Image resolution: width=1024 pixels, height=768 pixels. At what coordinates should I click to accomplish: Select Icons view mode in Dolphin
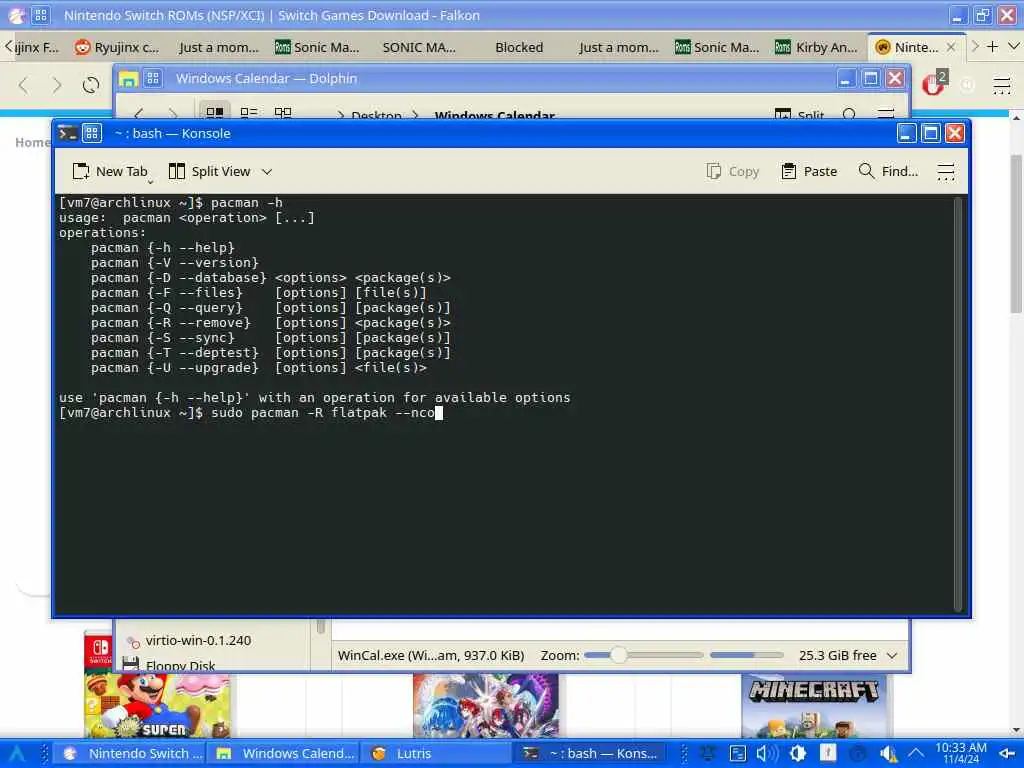(215, 112)
